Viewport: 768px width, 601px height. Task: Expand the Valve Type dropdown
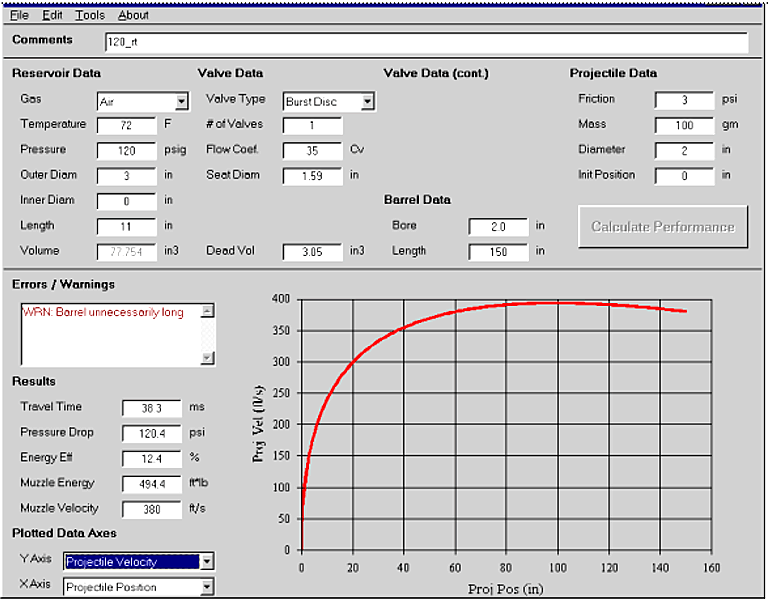tap(367, 102)
